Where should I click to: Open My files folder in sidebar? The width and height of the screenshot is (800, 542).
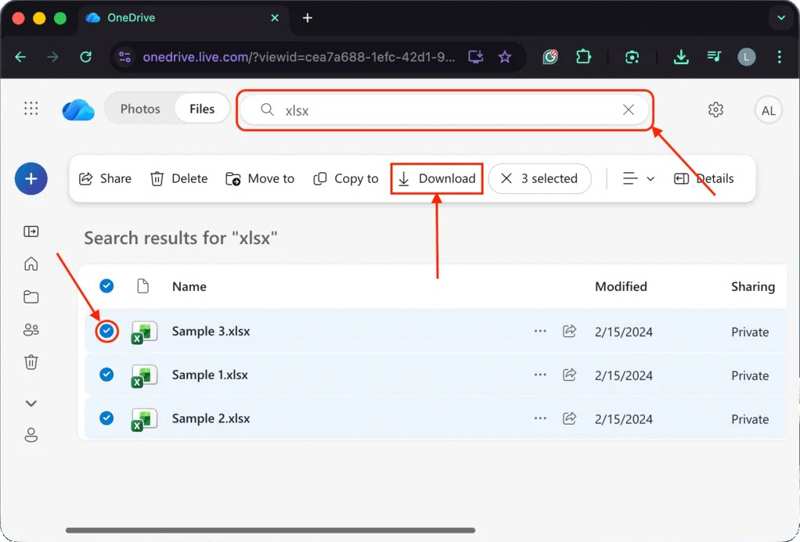click(x=31, y=297)
